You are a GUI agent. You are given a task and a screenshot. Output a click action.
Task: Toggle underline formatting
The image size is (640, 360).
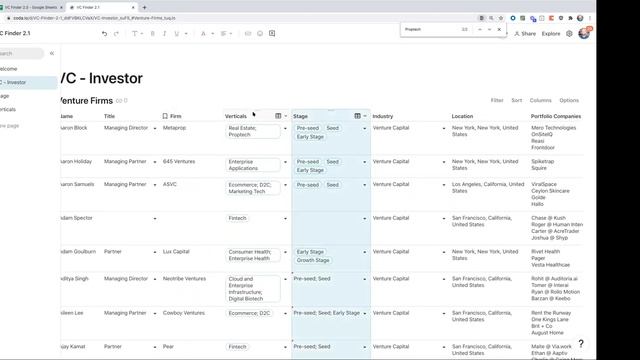(x=177, y=33)
